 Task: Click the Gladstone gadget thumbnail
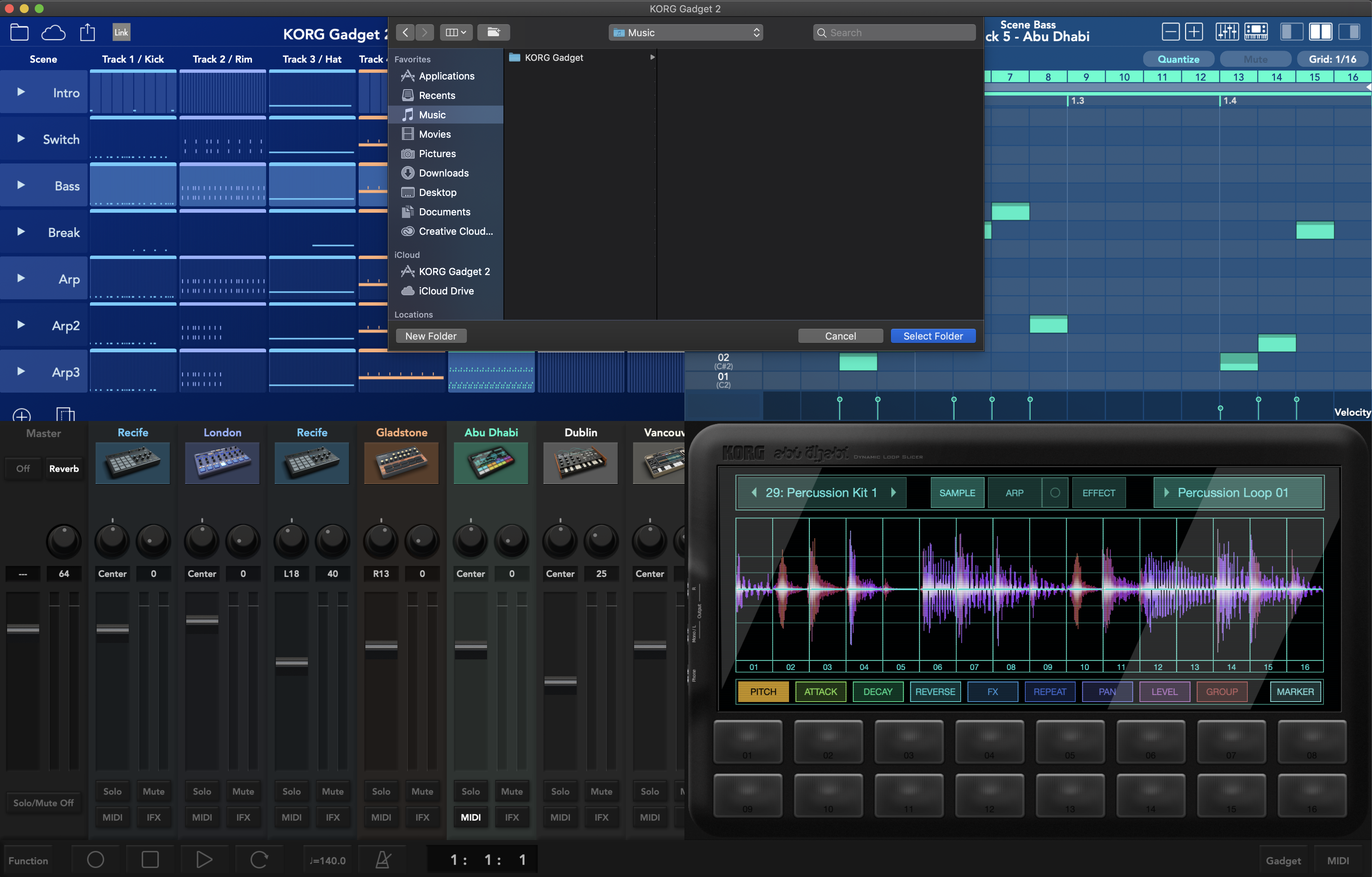pyautogui.click(x=401, y=463)
